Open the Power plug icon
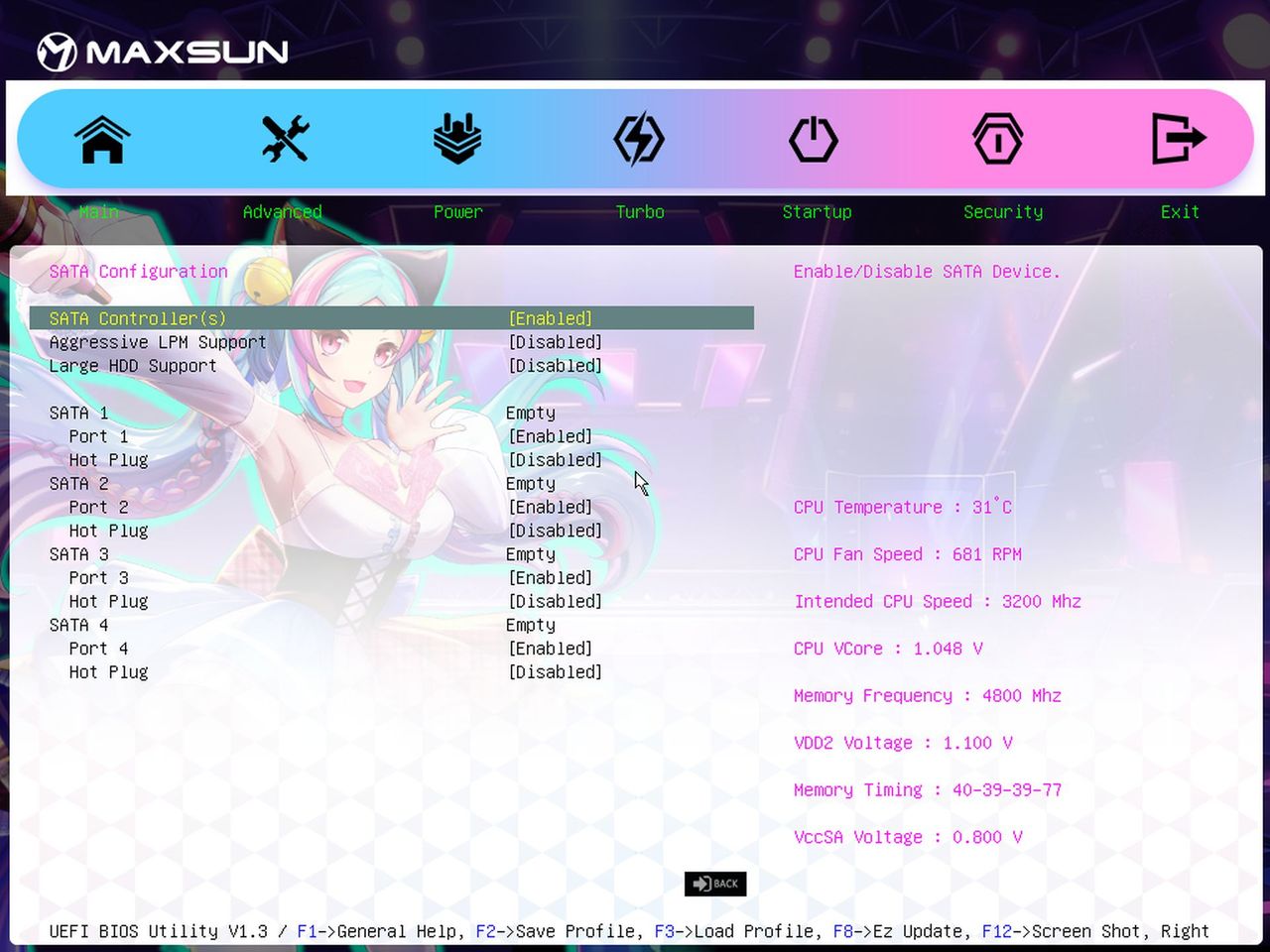 pyautogui.click(x=457, y=139)
